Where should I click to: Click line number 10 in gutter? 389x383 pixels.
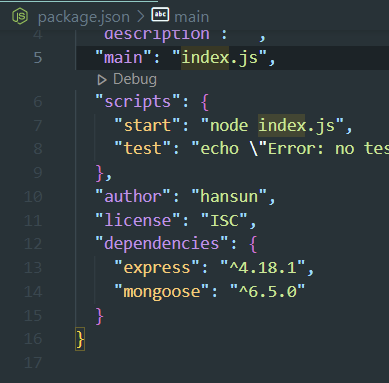click(x=33, y=197)
